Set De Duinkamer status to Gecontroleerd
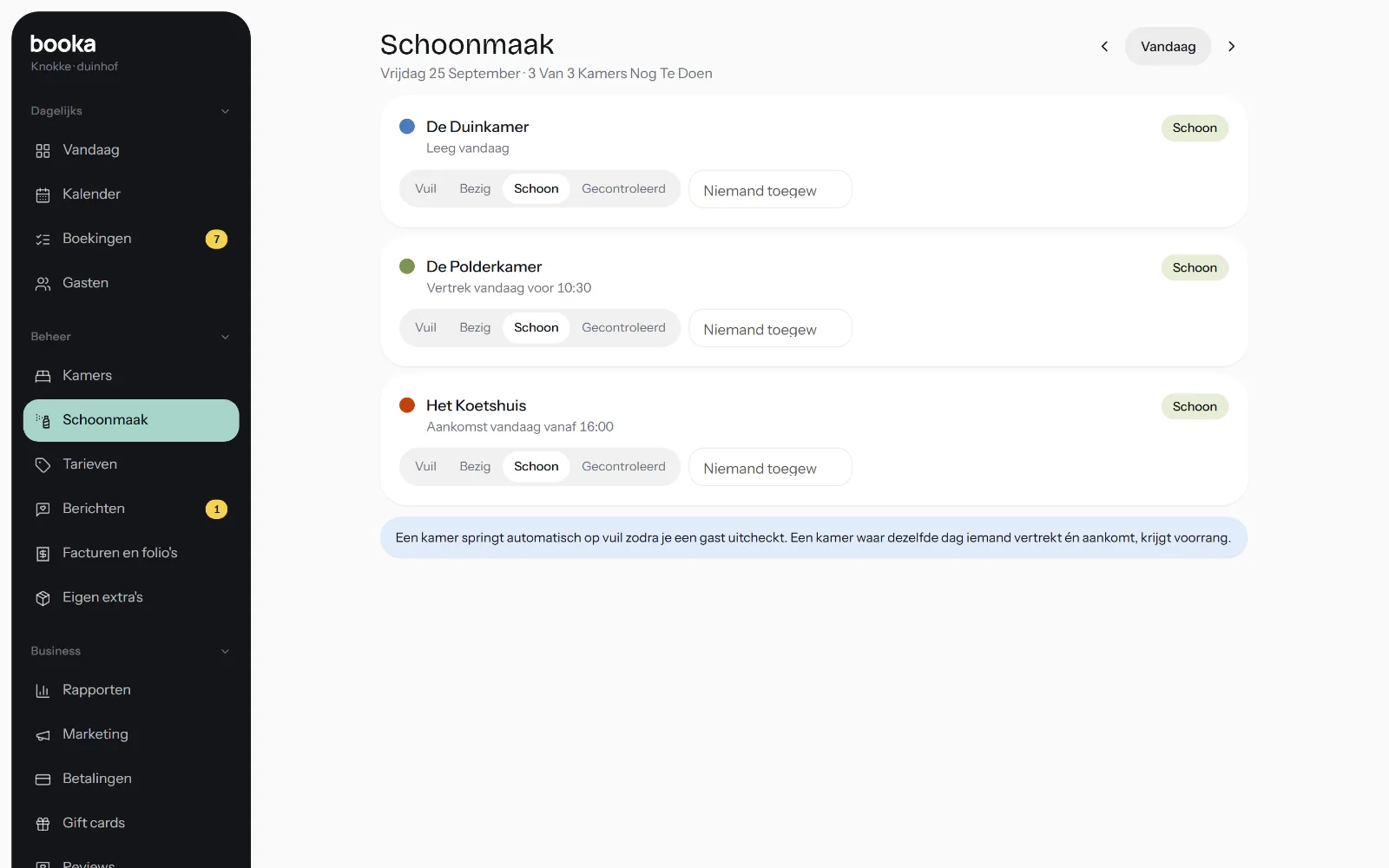This screenshot has height=868, width=1389. click(623, 188)
